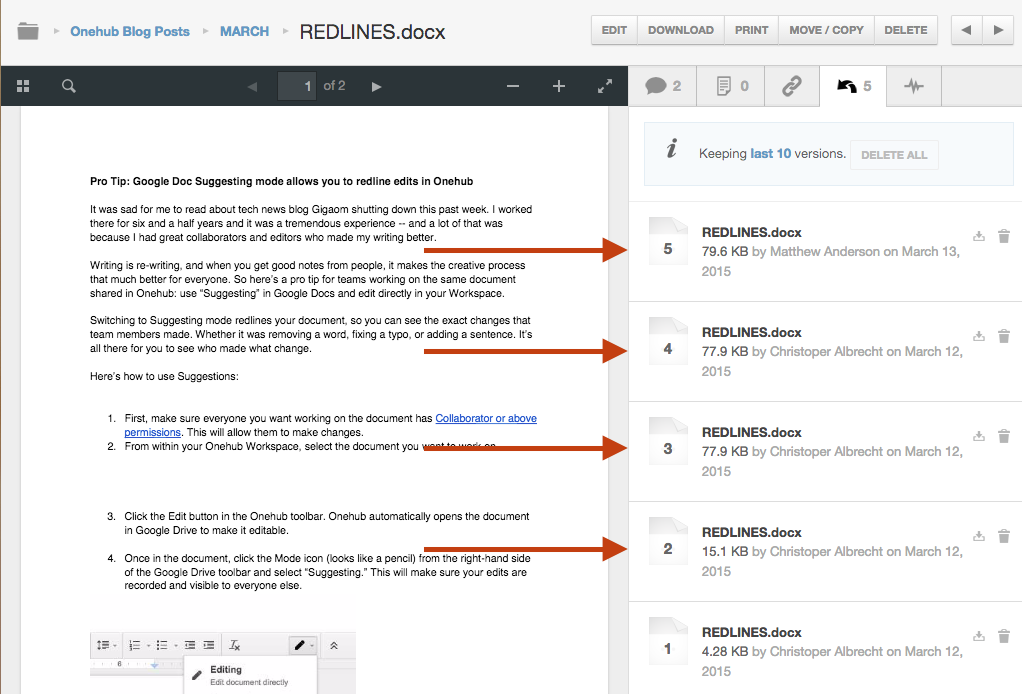Screen dimensions: 1022x694
Task: Click the 'last 10' versions link
Action: click(x=770, y=154)
